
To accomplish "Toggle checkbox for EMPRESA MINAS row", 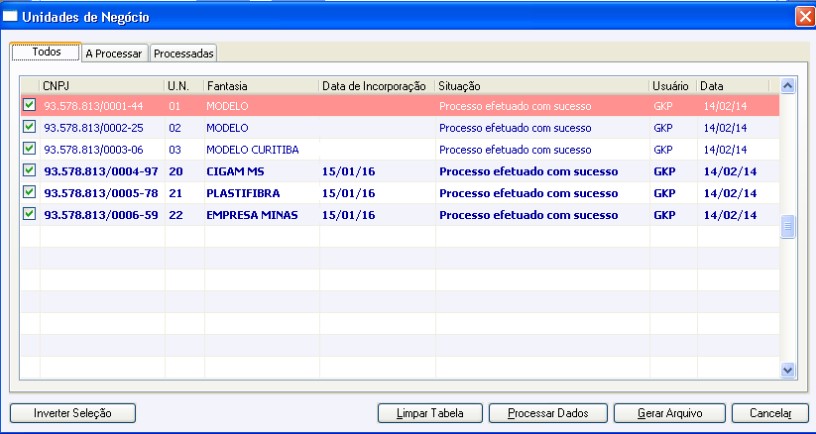I will (x=30, y=214).
